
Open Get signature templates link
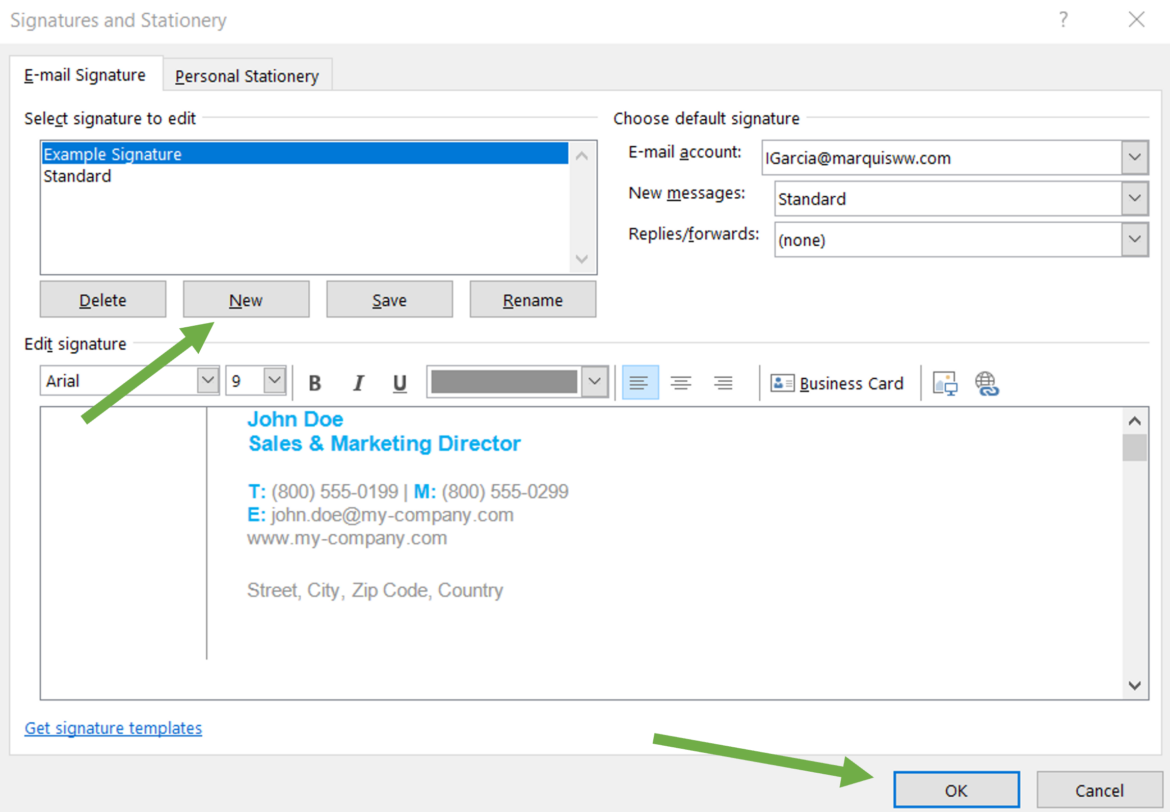click(x=113, y=728)
